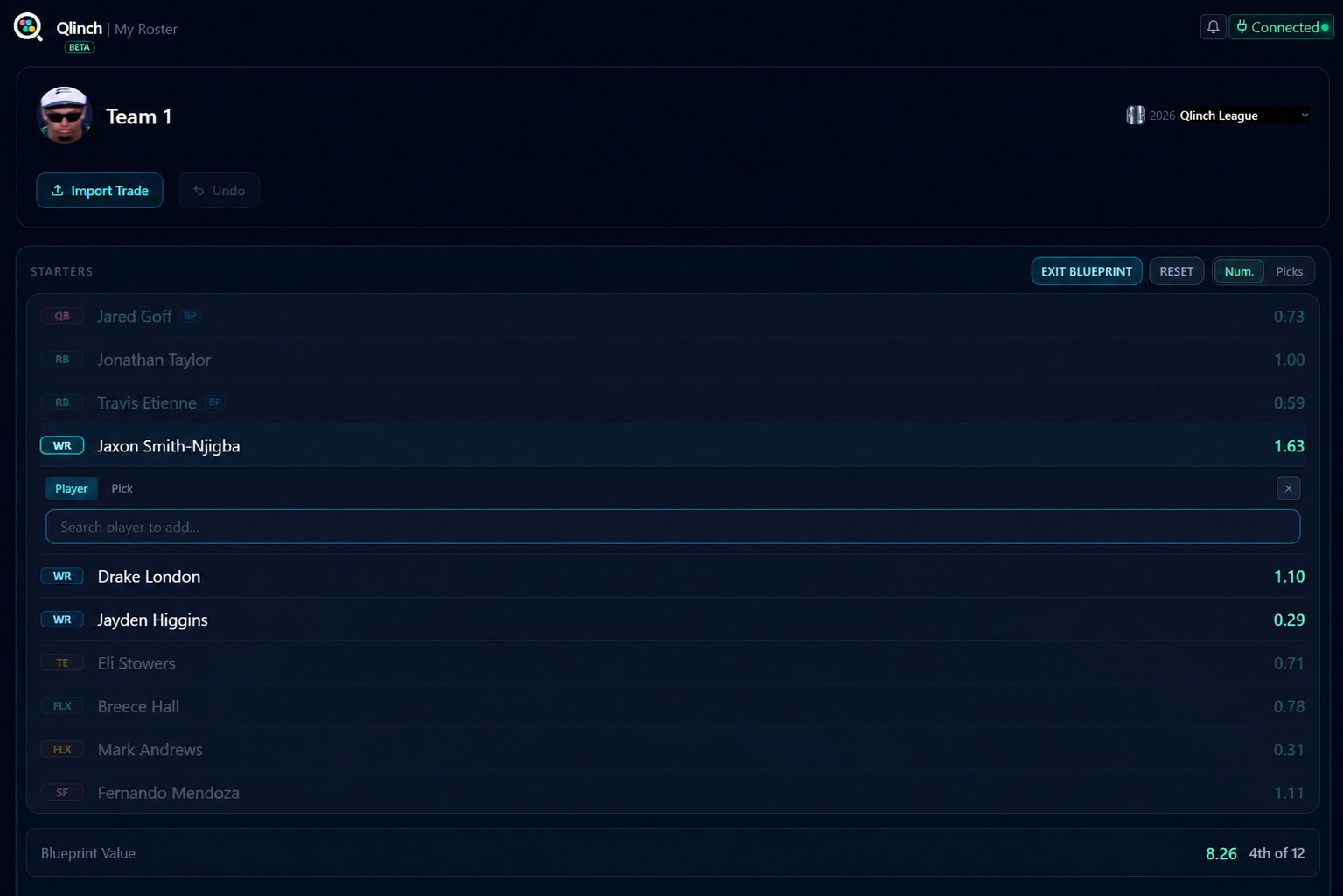The width and height of the screenshot is (1343, 896).
Task: Click the WR badge for Jaxon Smith-Njigba
Action: coord(62,445)
